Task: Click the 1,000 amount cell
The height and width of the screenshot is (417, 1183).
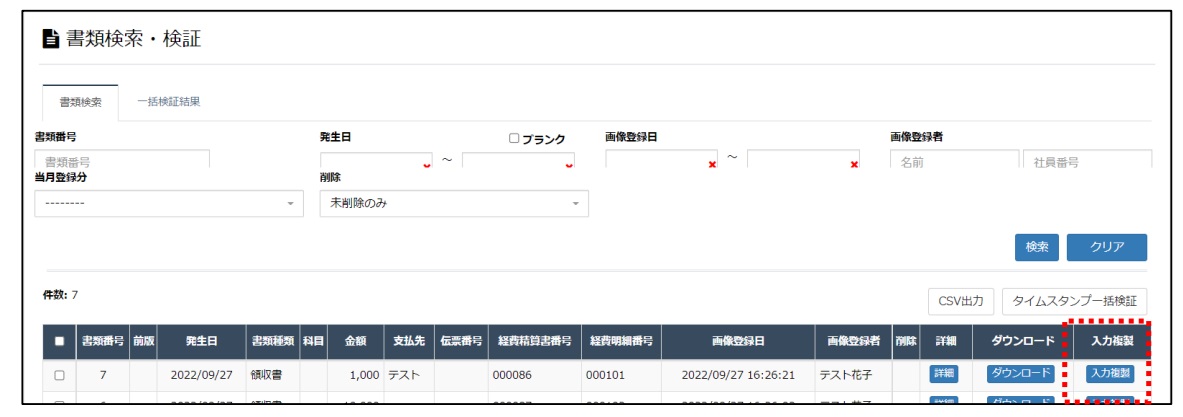Action: tap(355, 374)
